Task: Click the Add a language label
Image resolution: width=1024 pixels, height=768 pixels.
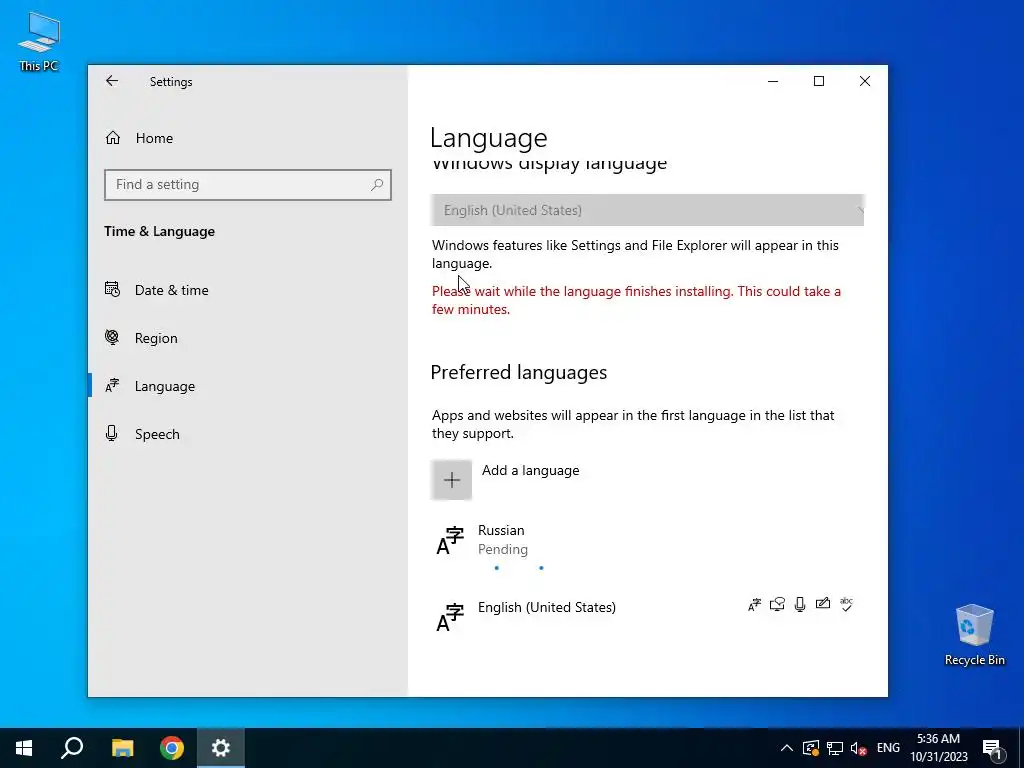Action: [530, 470]
